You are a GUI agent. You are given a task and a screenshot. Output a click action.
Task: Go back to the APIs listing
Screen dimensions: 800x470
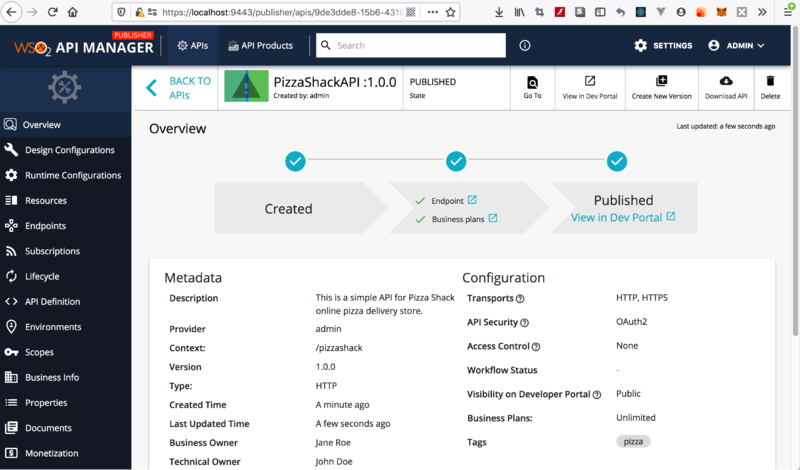pyautogui.click(x=178, y=88)
